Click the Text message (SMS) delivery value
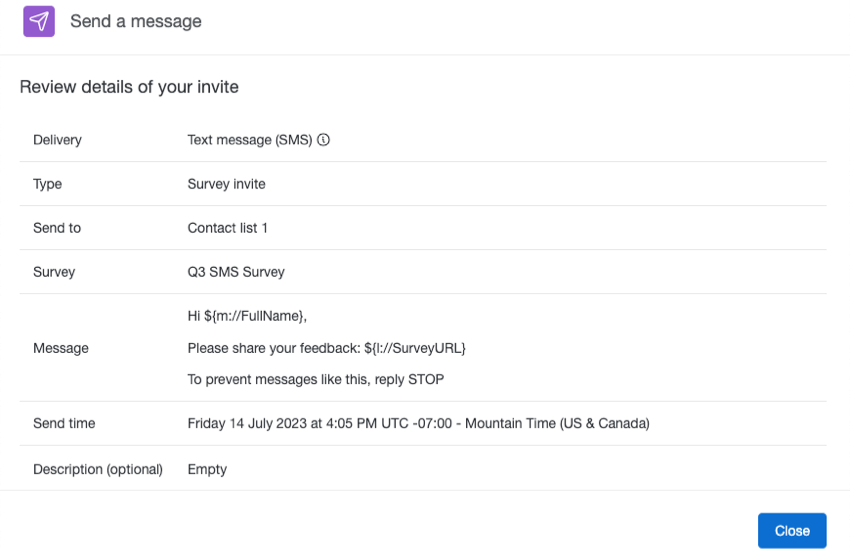Image resolution: width=850 pixels, height=555 pixels. [x=250, y=140]
